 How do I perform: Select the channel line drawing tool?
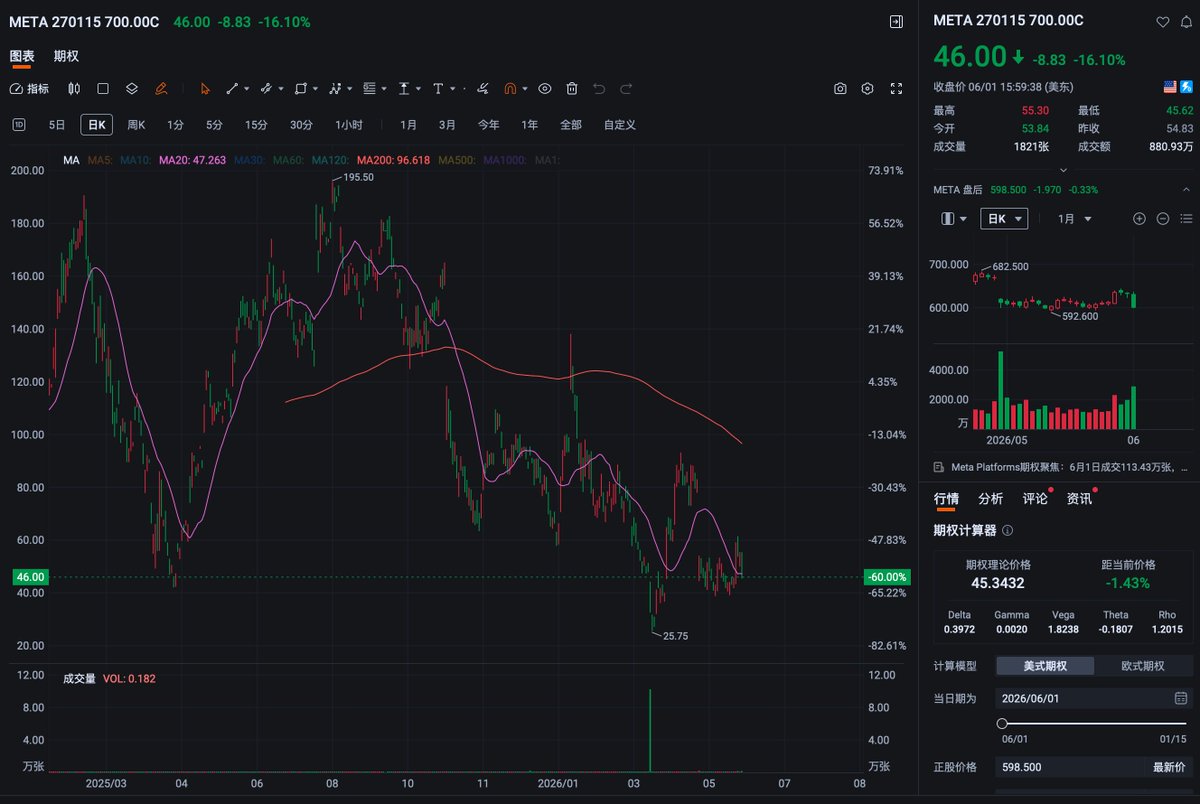point(265,88)
